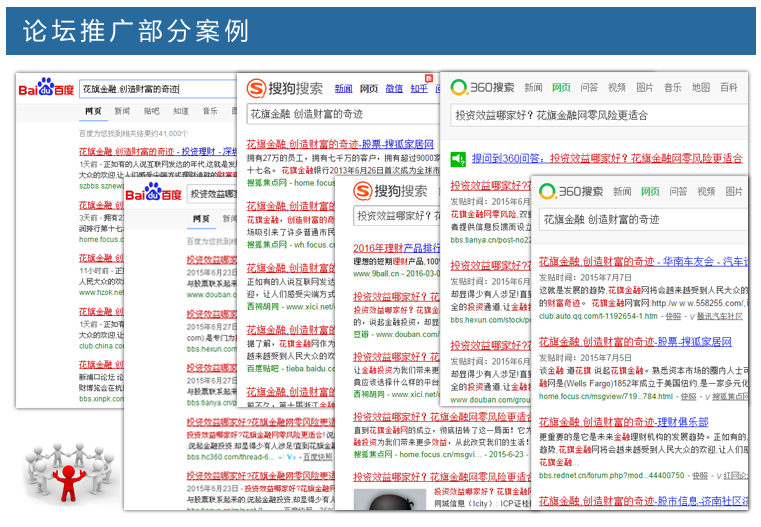
Task: Click the green speaker icon beside 提问到360问答
Action: (x=458, y=159)
